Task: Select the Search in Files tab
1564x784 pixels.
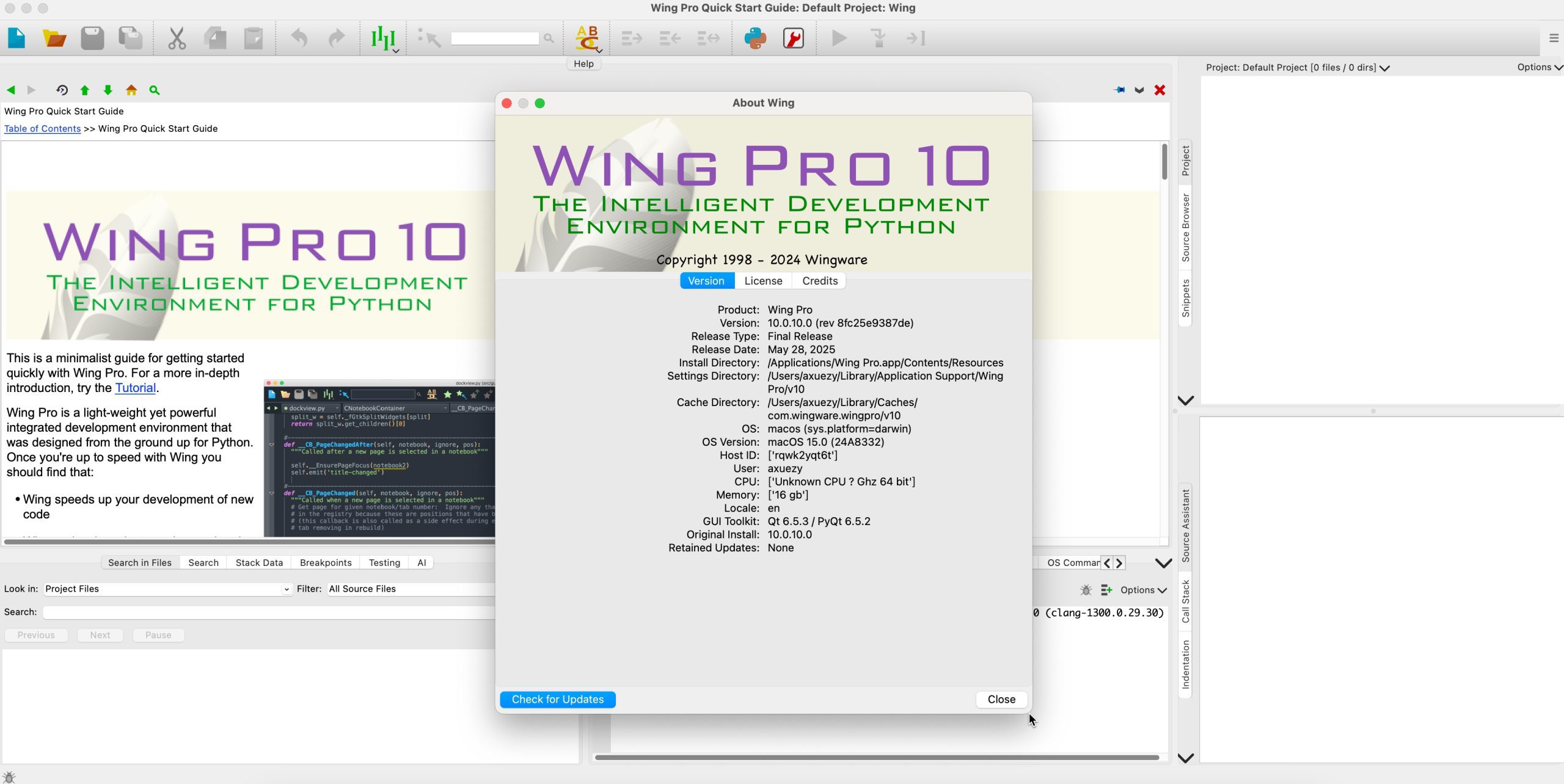Action: (x=140, y=563)
